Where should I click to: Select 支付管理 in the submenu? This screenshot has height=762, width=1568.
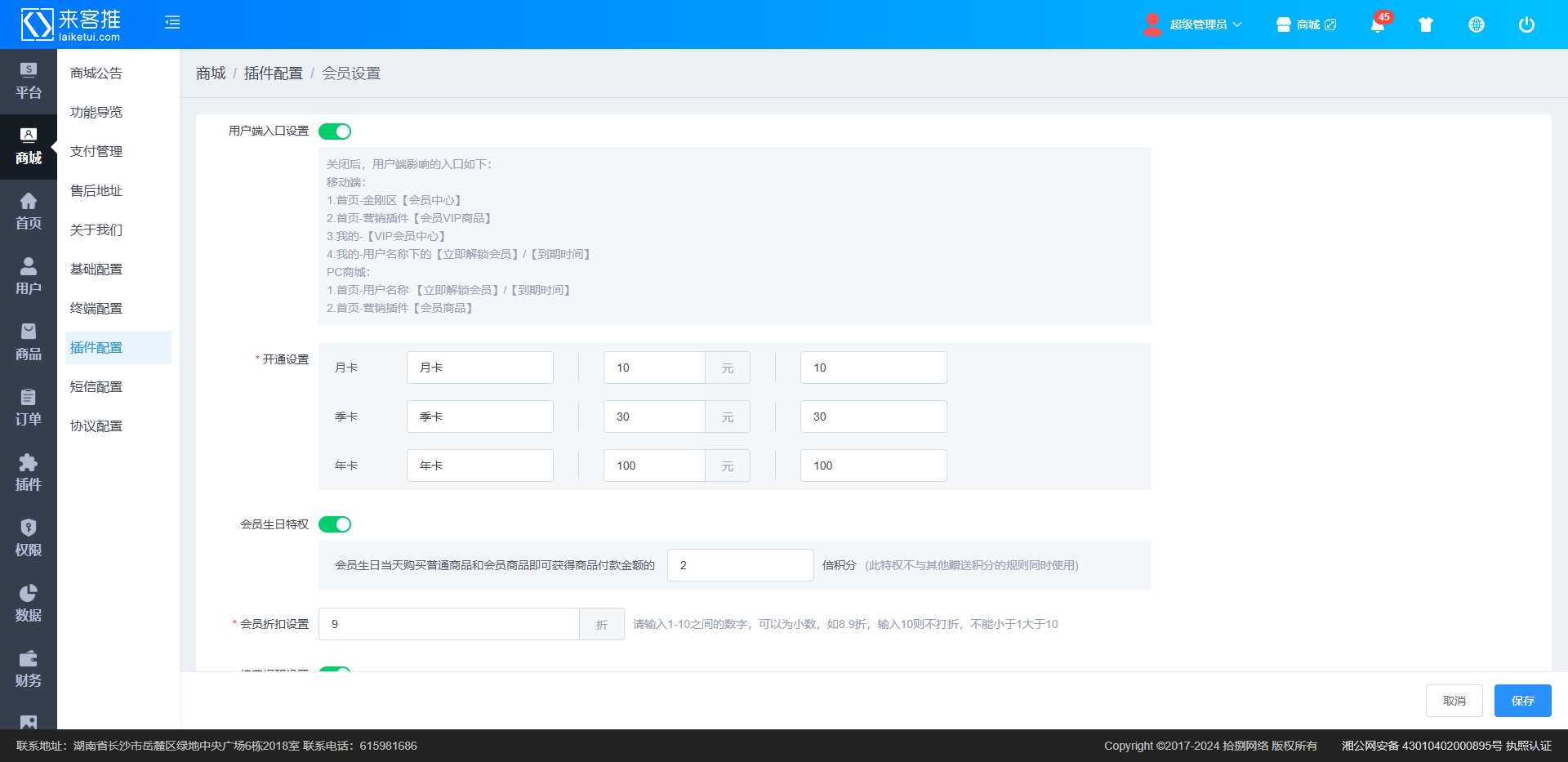(96, 151)
